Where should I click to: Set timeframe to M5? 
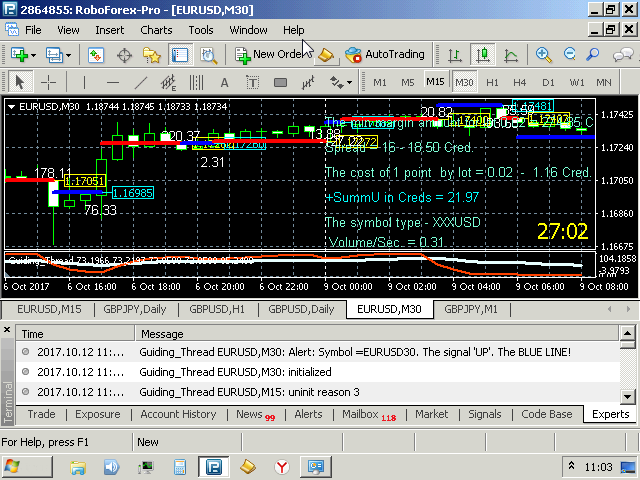point(407,82)
